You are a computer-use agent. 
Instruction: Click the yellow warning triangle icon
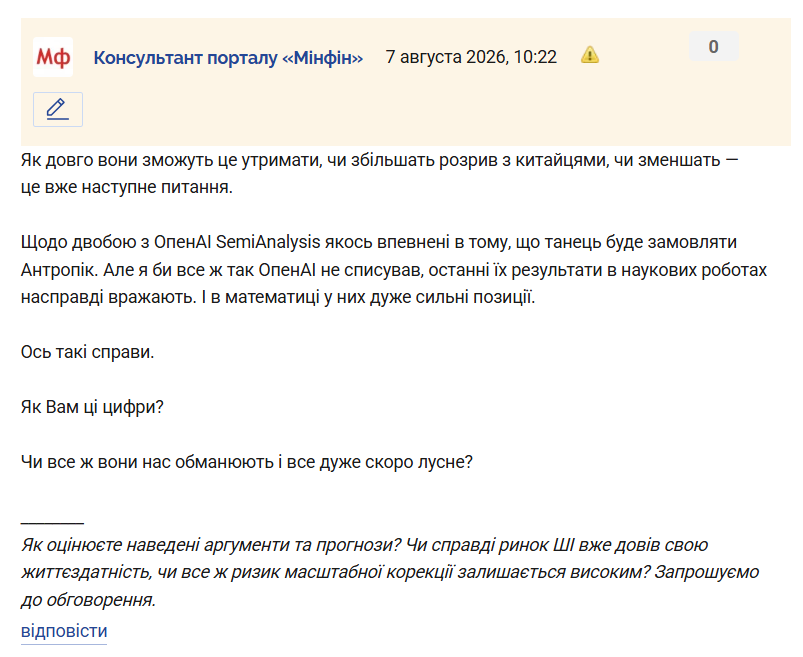589,55
